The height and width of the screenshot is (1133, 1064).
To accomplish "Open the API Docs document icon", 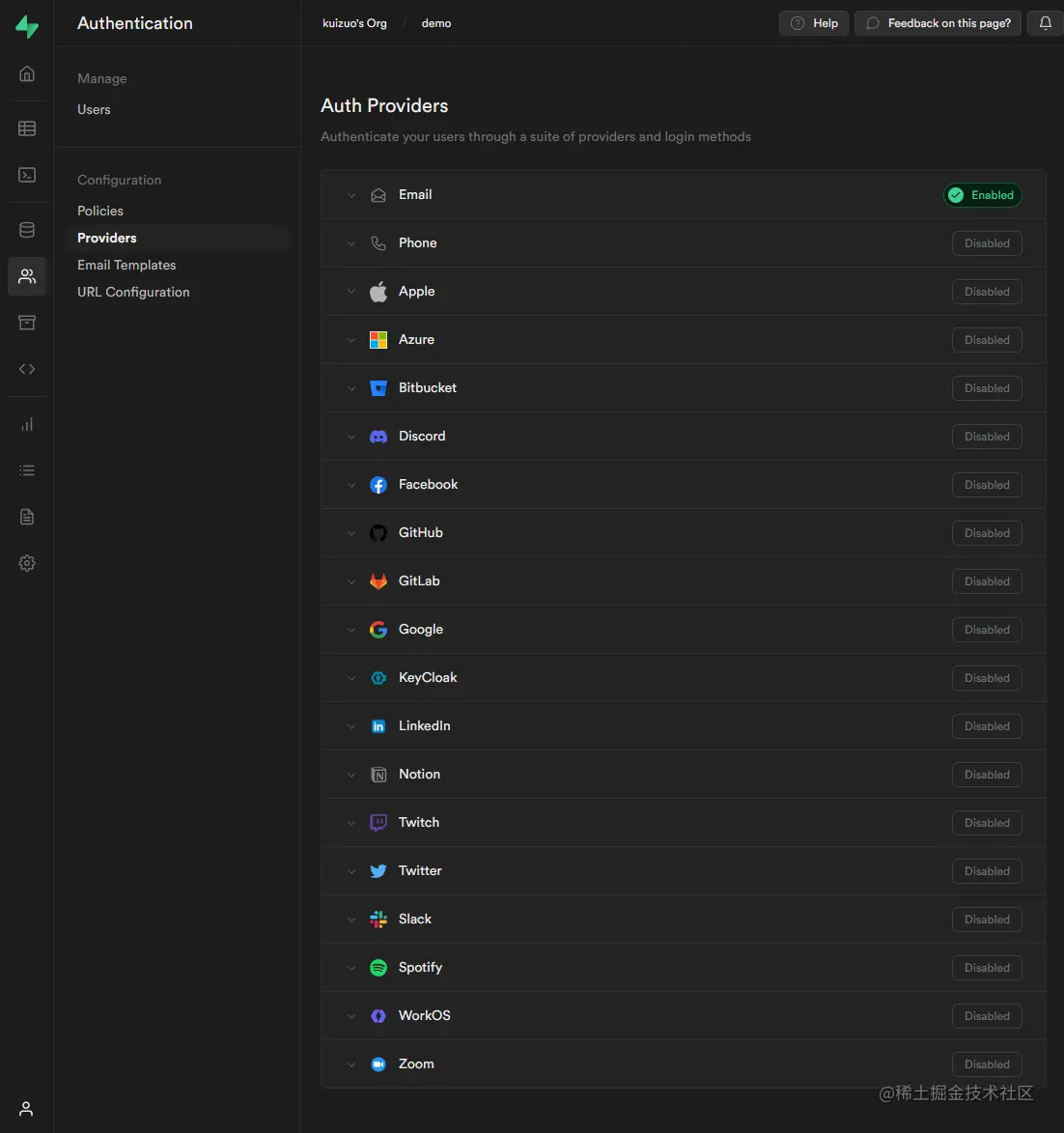I will [x=27, y=517].
